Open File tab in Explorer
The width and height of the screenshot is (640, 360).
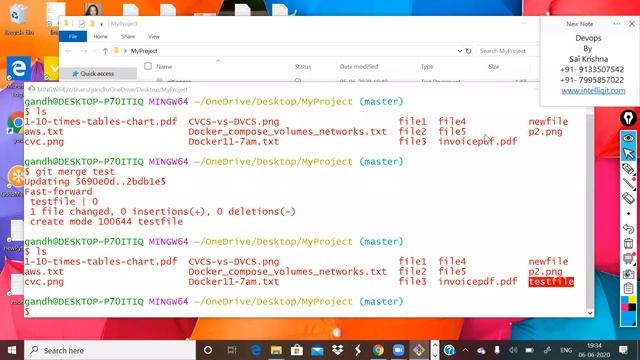point(73,36)
